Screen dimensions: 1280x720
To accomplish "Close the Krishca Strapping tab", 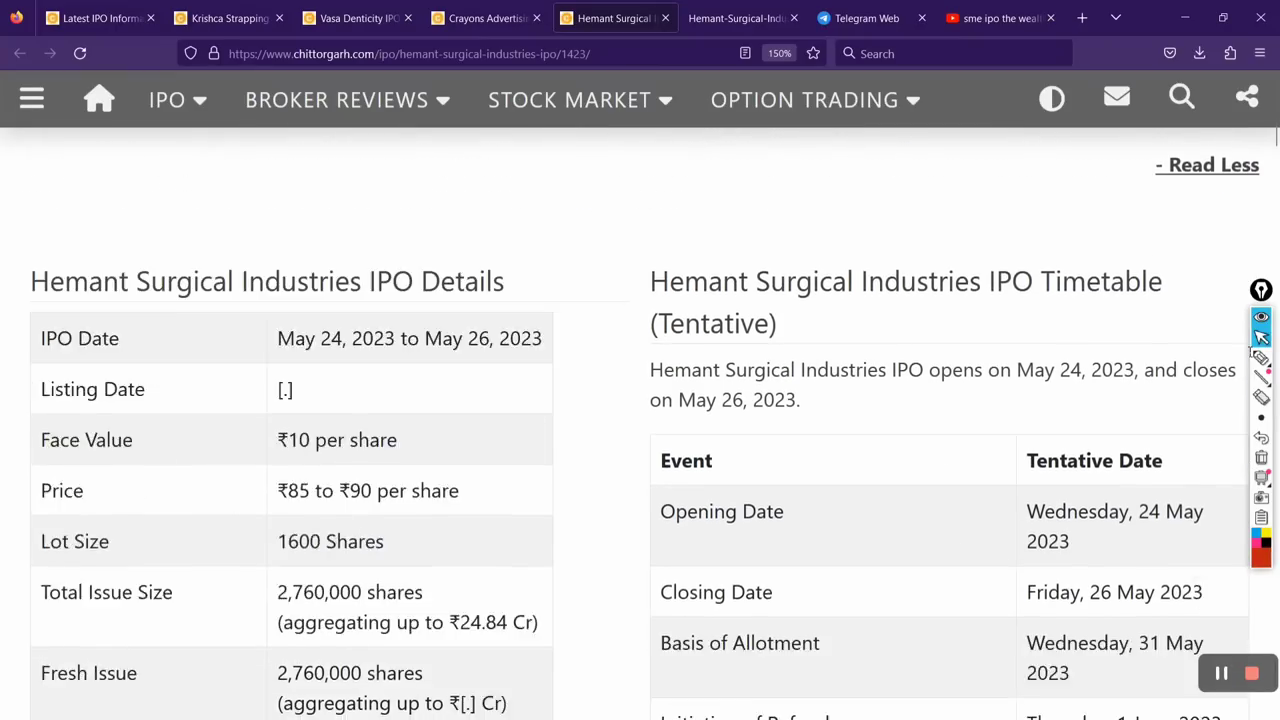I will pyautogui.click(x=279, y=18).
